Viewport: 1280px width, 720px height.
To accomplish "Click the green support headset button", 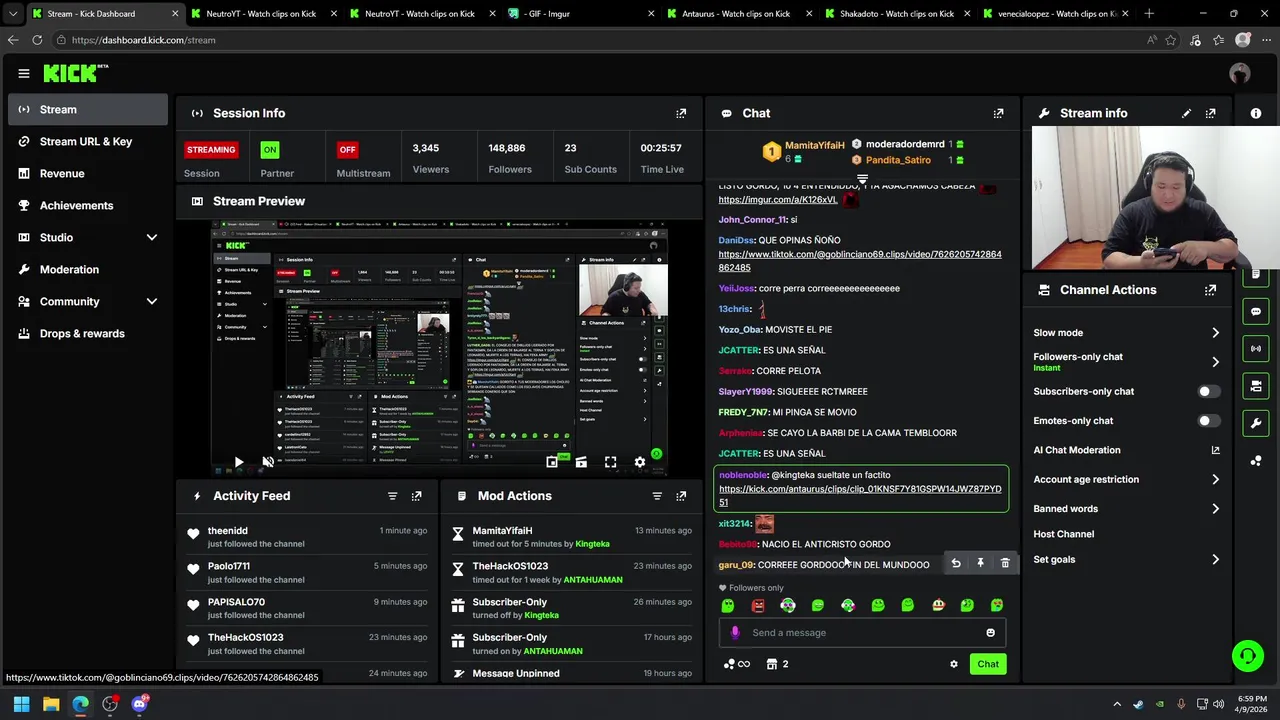I will 1248,656.
